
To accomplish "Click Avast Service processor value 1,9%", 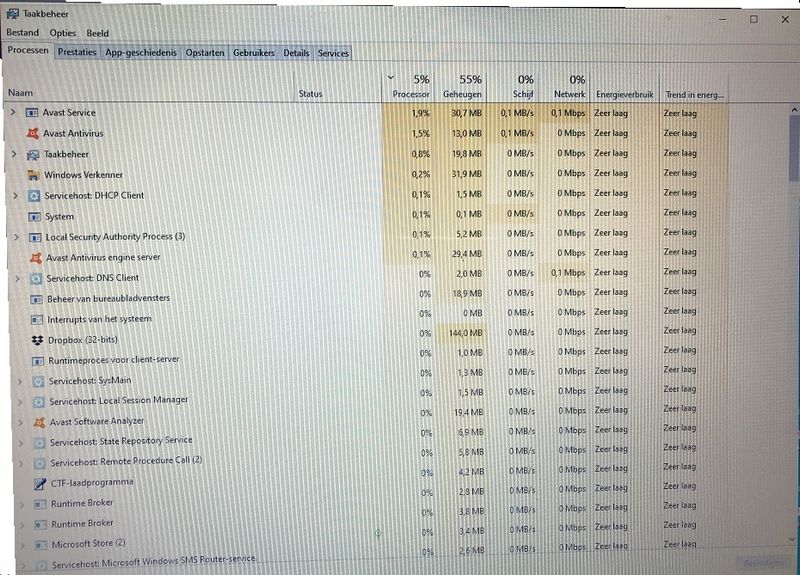I will point(421,113).
